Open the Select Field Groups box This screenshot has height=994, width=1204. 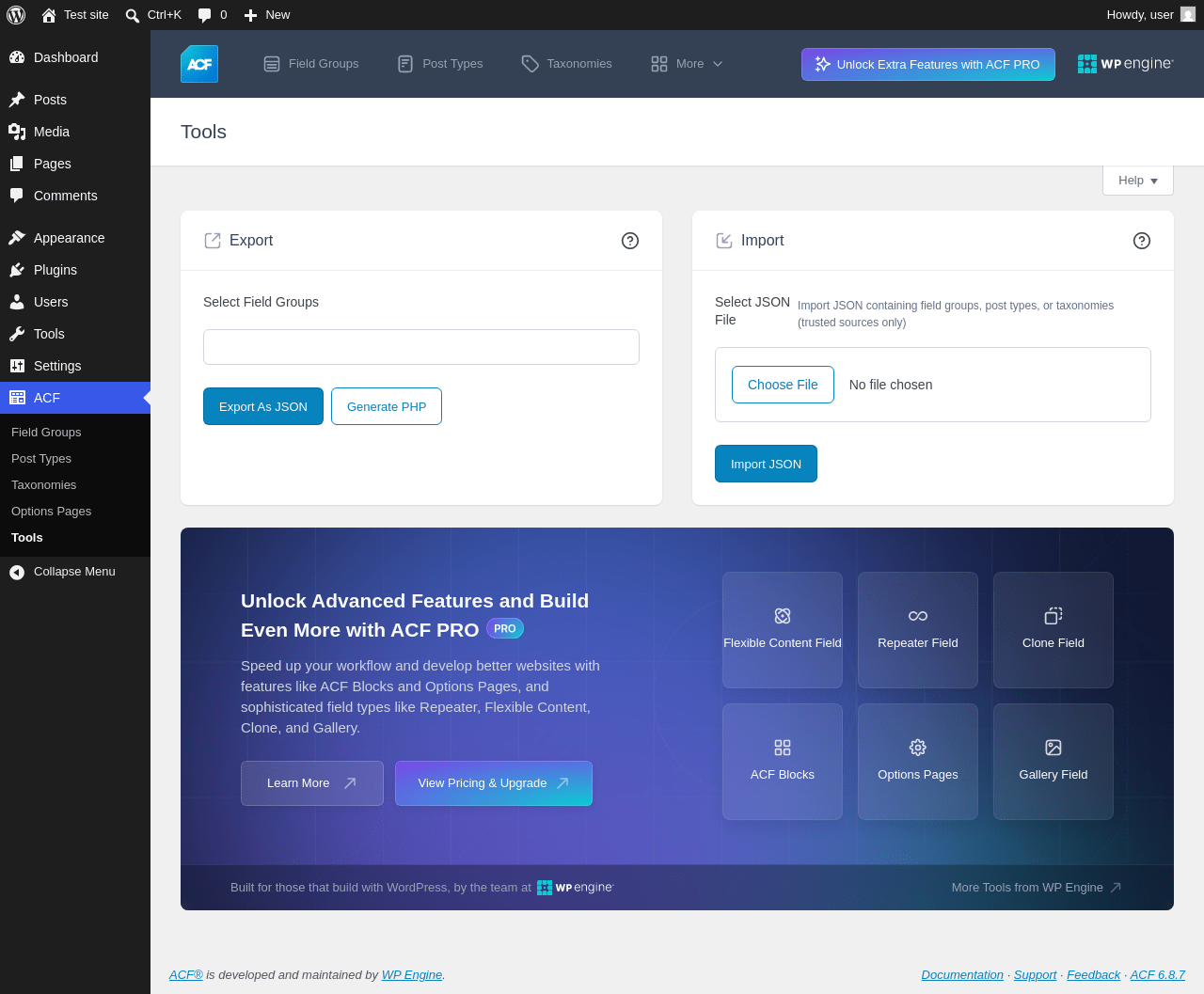(x=421, y=347)
